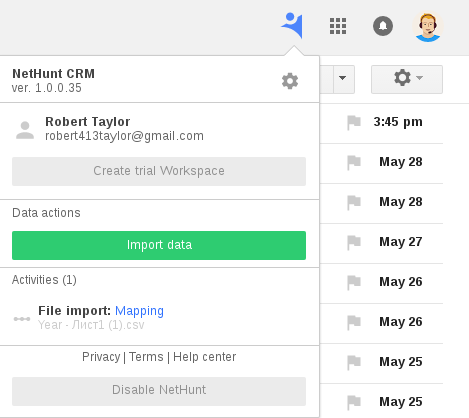Open the Privacy link

pyautogui.click(x=101, y=357)
